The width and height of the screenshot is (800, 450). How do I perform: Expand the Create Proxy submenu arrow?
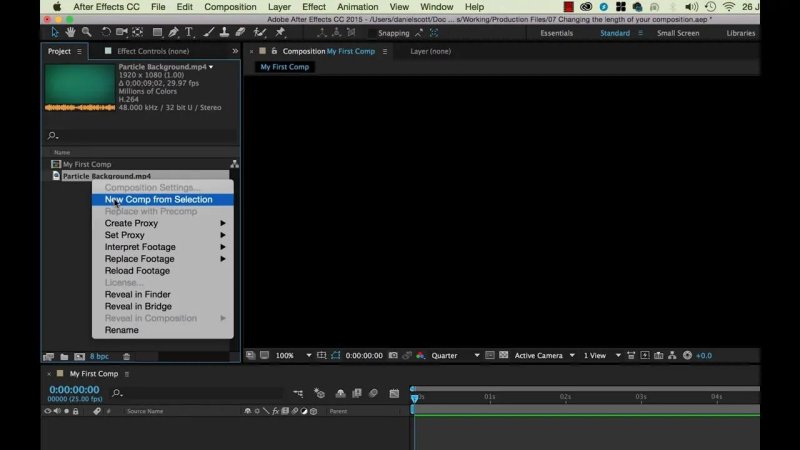(x=223, y=223)
